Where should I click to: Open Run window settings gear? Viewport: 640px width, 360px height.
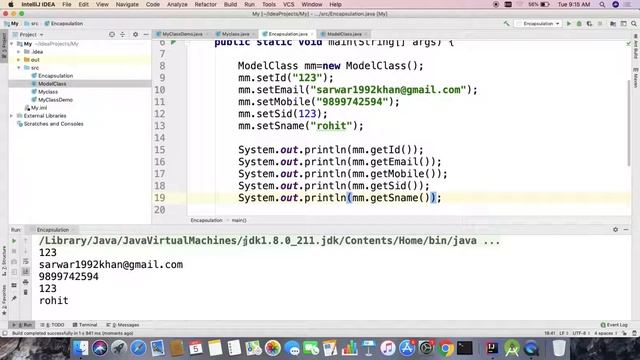coord(616,230)
